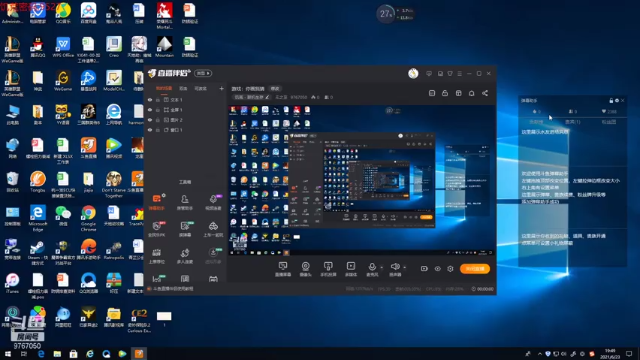Select the third scene tab

click(x=200, y=88)
